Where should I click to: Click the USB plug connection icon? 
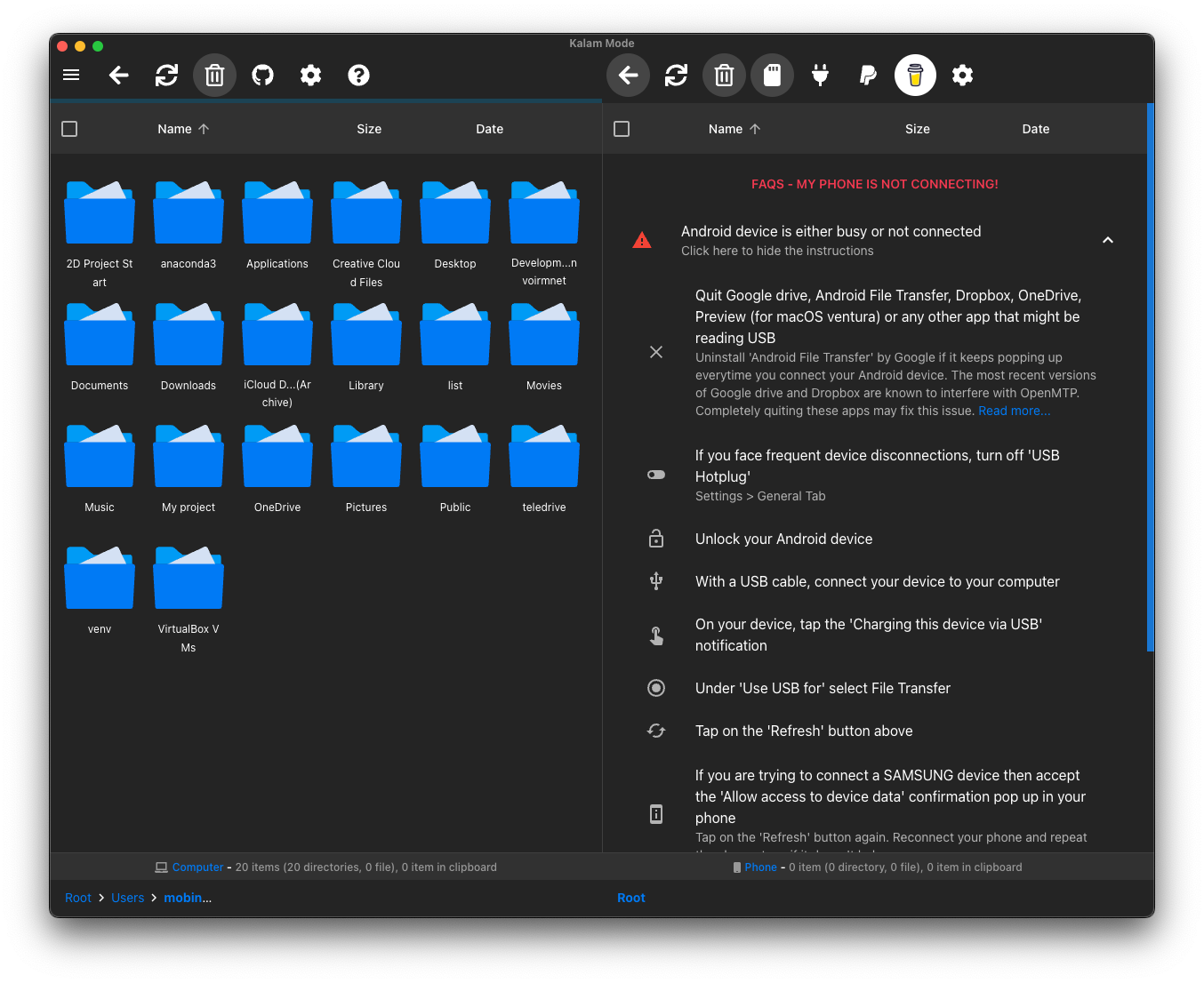(x=820, y=76)
